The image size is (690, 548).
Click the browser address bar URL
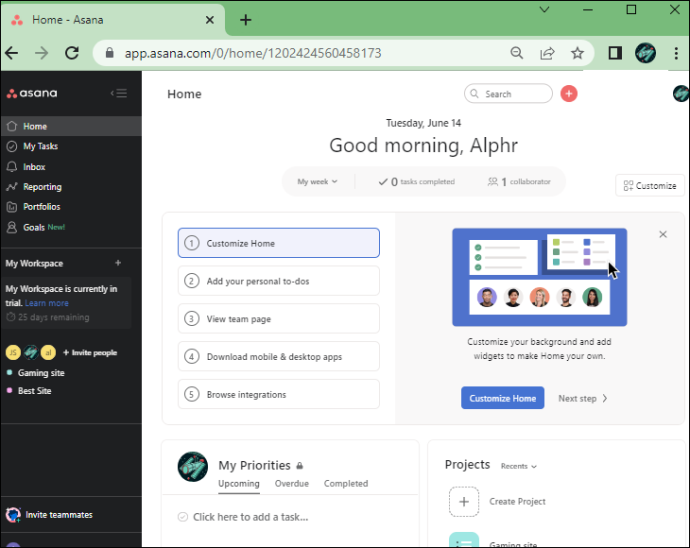click(x=253, y=53)
